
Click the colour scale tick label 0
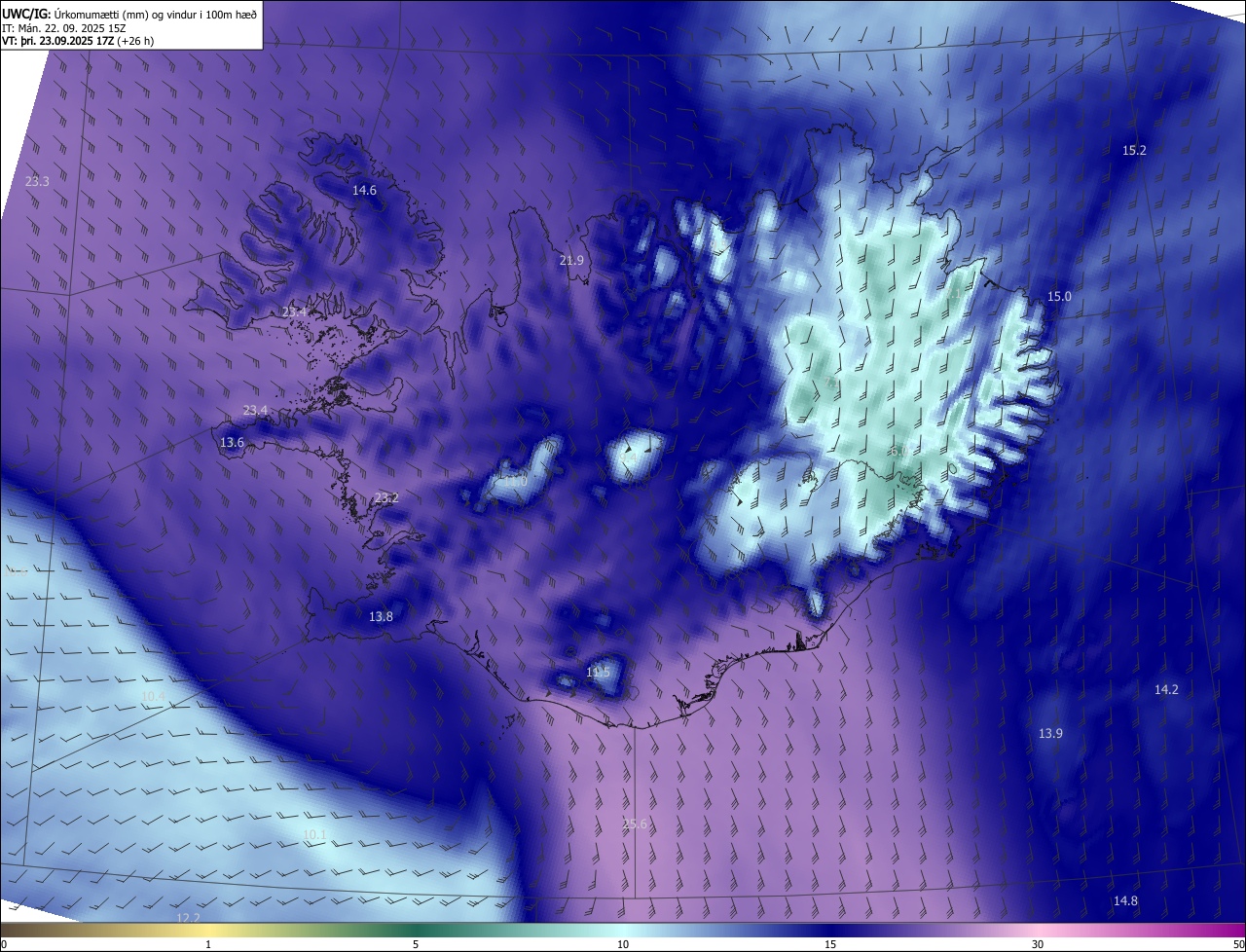click(x=4, y=944)
